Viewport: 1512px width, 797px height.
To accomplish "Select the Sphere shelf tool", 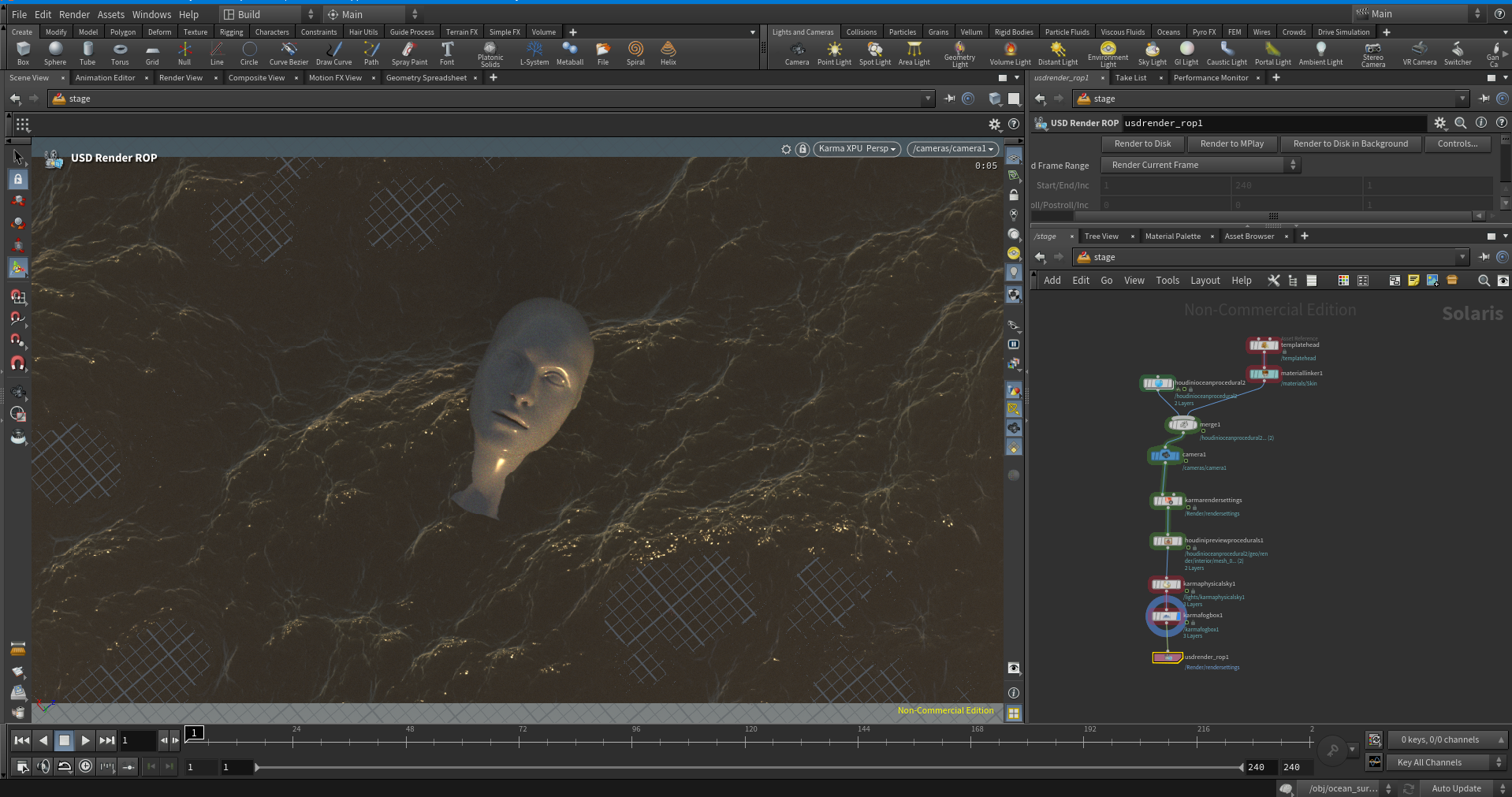I will 55,54.
